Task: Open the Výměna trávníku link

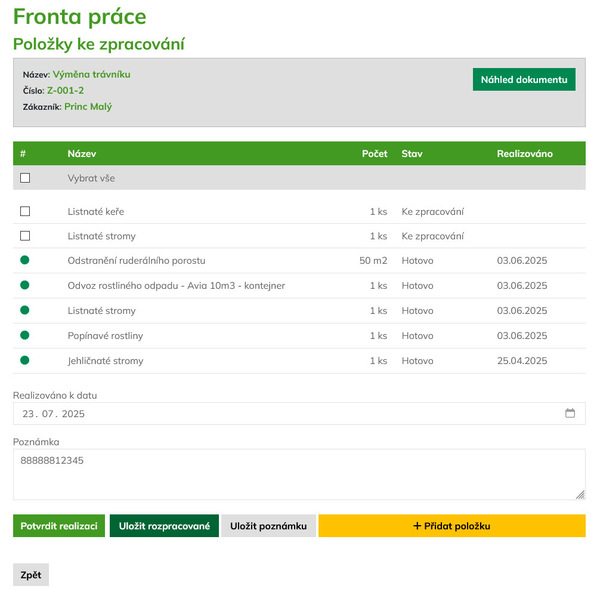Action: pyautogui.click(x=91, y=74)
